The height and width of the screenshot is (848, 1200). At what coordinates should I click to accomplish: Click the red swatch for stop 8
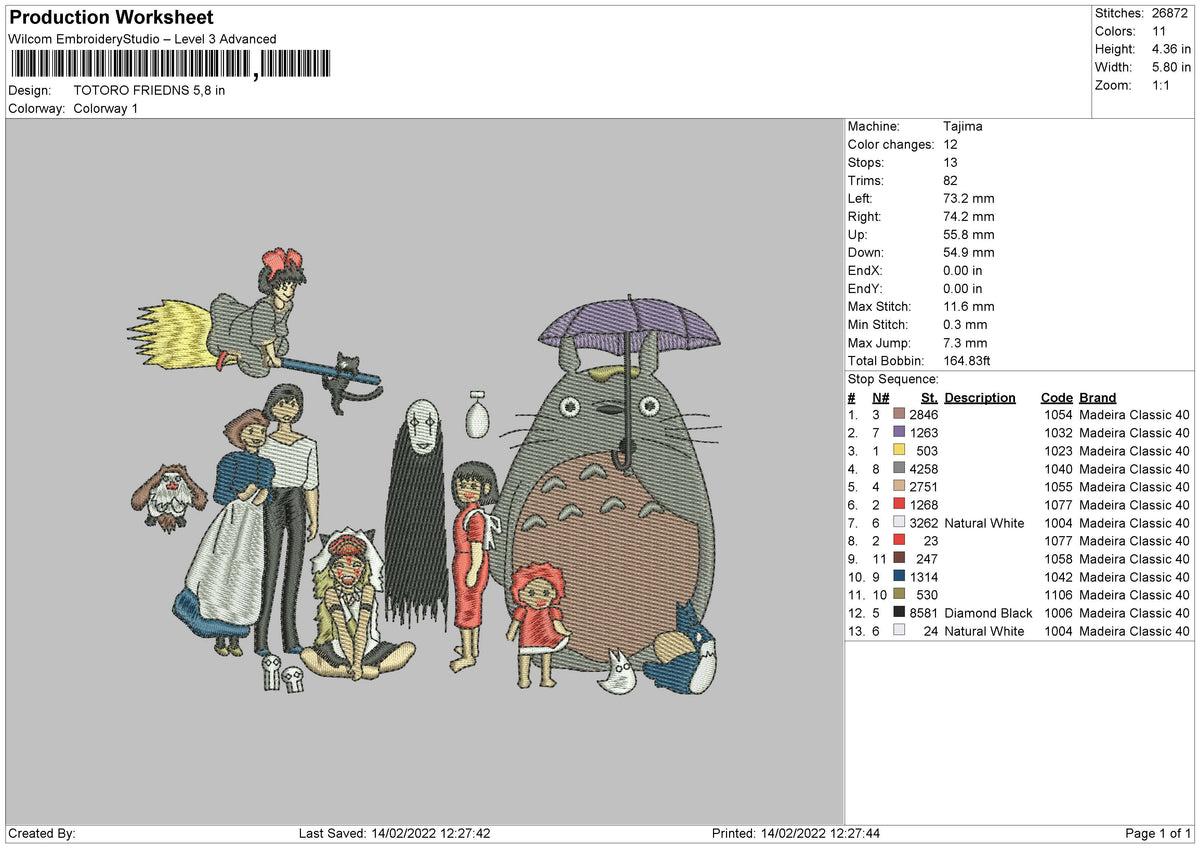899,541
